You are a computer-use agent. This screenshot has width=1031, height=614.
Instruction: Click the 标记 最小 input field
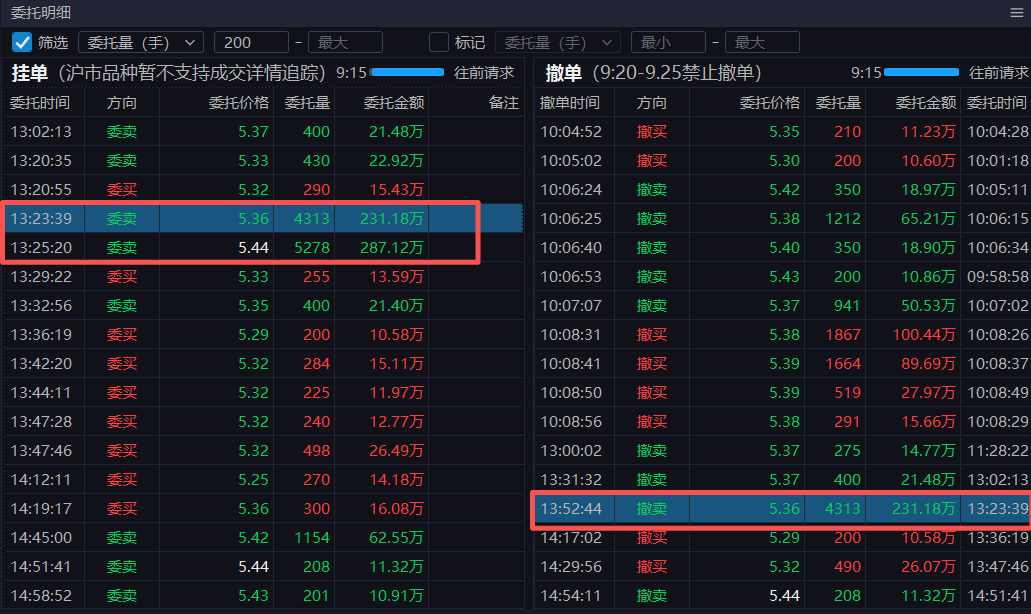point(668,42)
